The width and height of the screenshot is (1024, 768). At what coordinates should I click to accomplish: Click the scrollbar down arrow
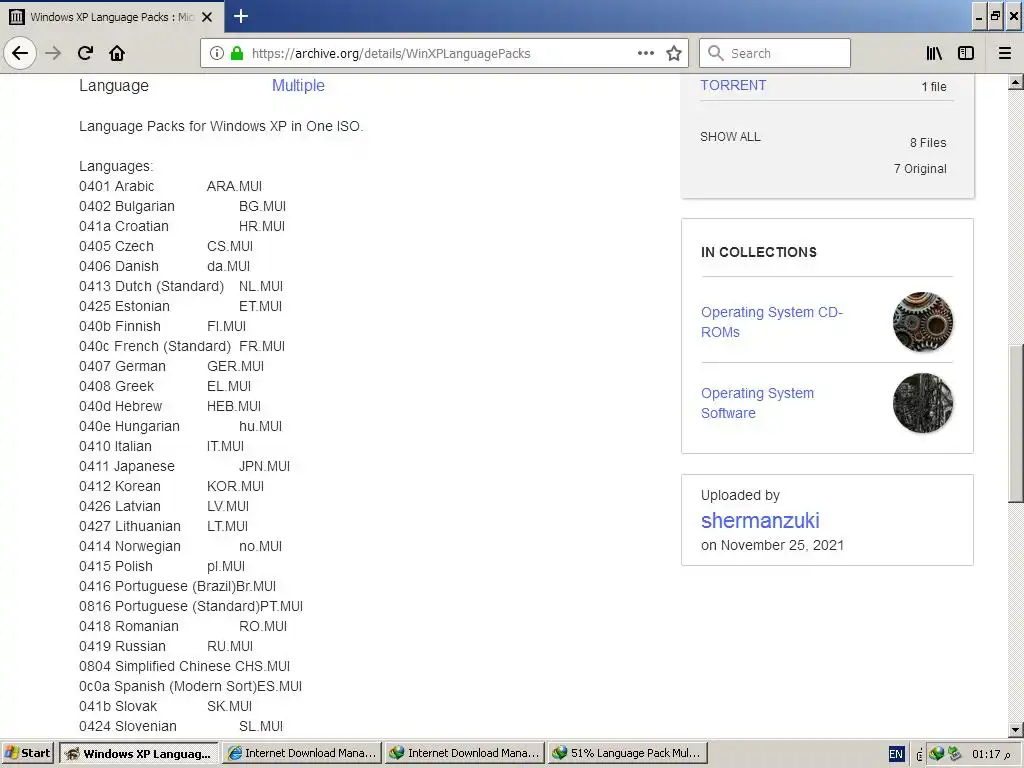(x=1015, y=729)
